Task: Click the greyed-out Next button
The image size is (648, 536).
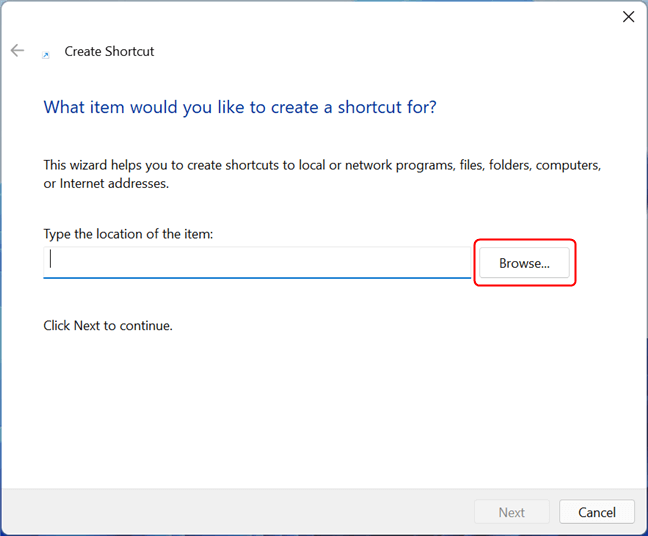Action: (x=512, y=512)
